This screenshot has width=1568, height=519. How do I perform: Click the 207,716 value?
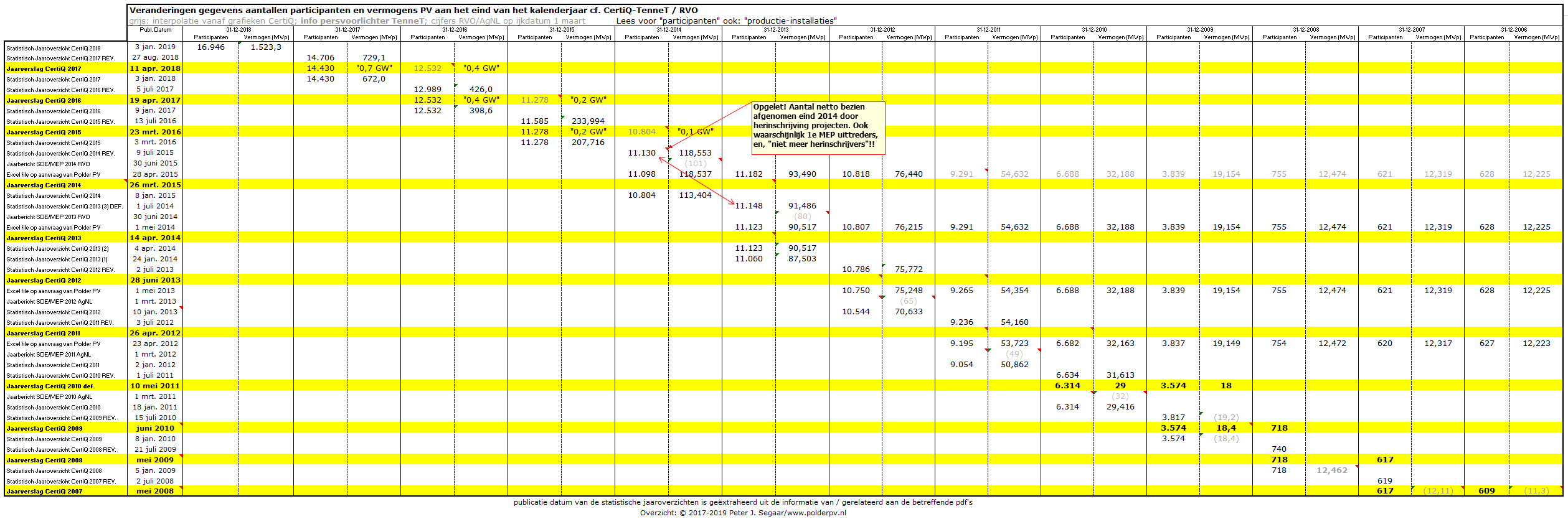click(x=588, y=143)
